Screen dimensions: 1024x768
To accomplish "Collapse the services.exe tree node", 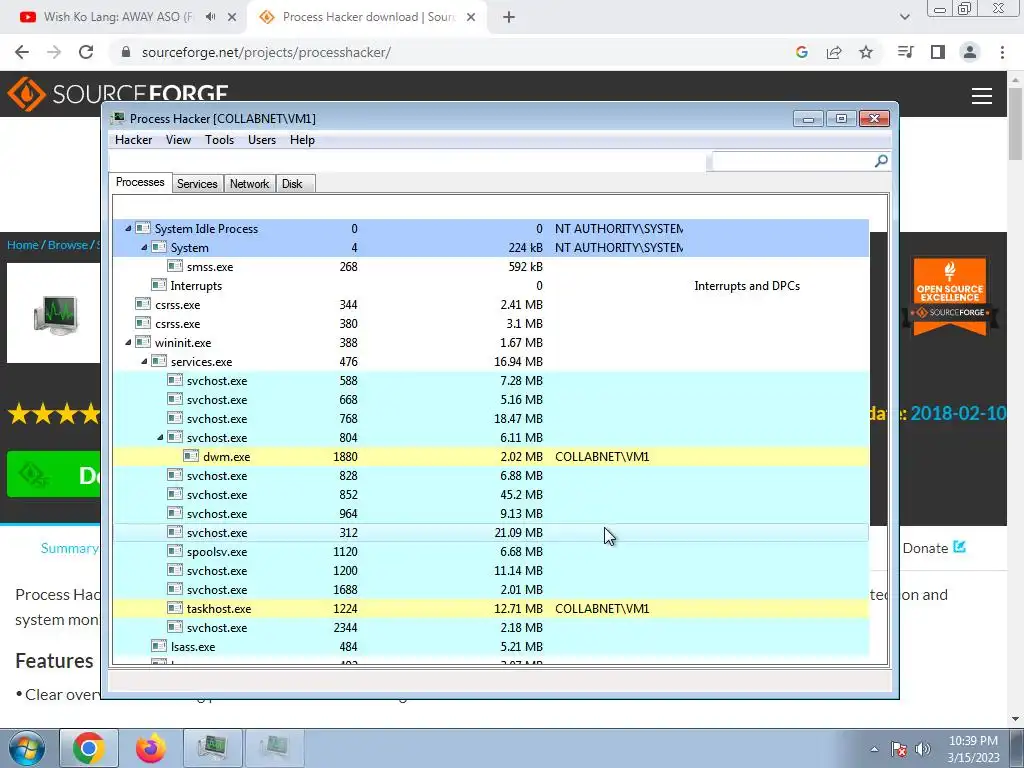I will click(144, 361).
